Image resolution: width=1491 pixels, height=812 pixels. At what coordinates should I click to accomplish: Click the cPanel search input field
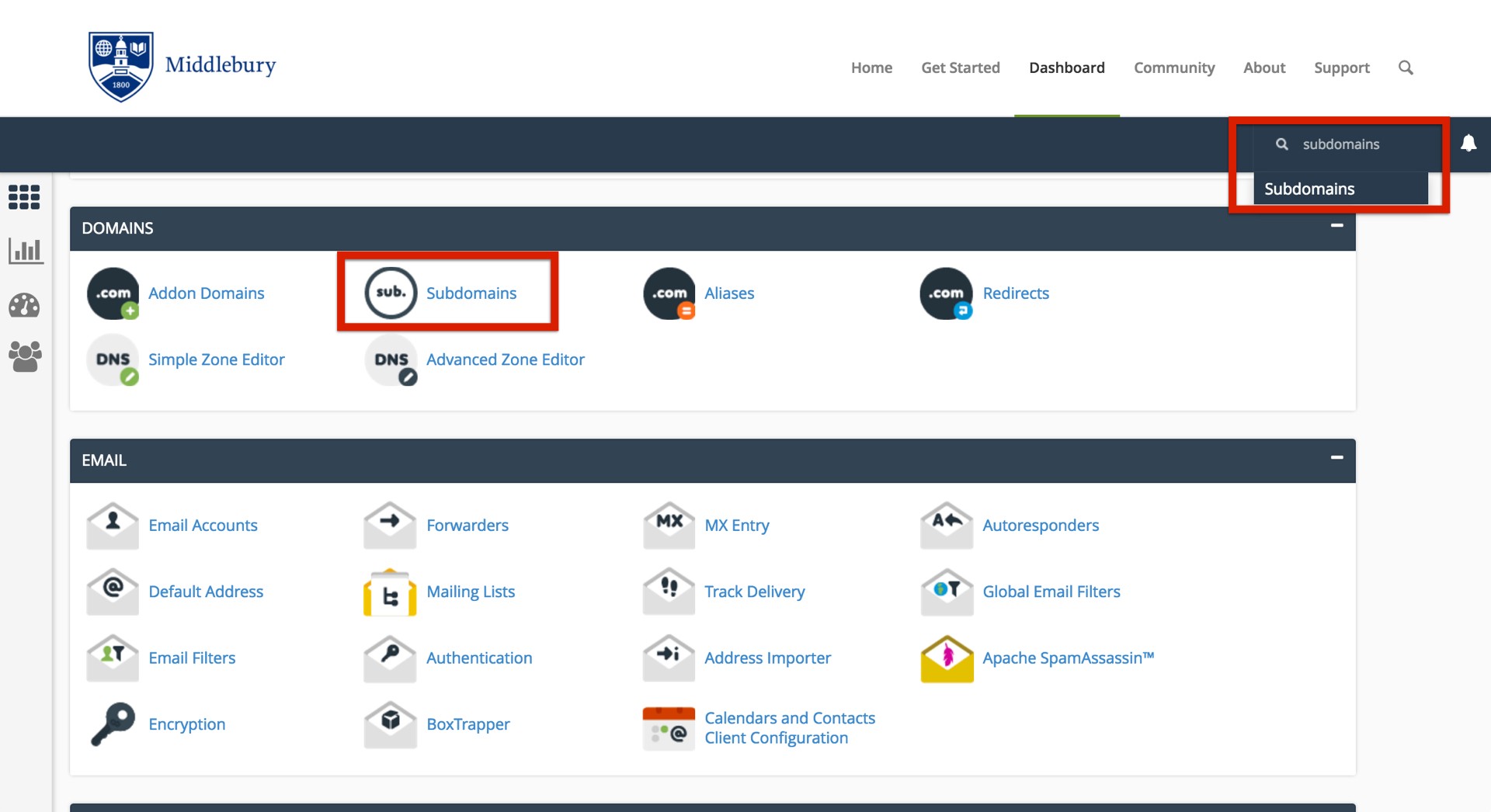1359,144
